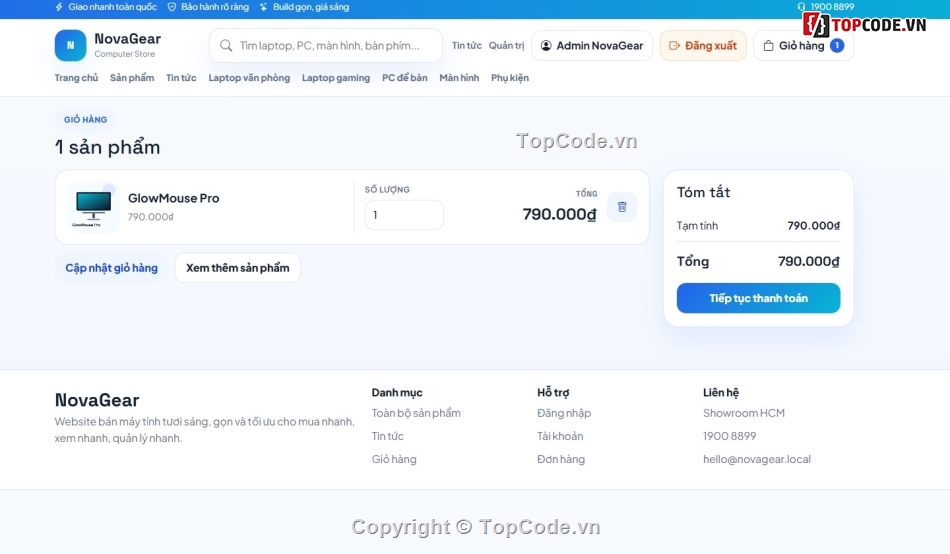The width and height of the screenshot is (950, 554).
Task: Click the quantity field for GlowMouse Pro
Action: pyautogui.click(x=404, y=215)
